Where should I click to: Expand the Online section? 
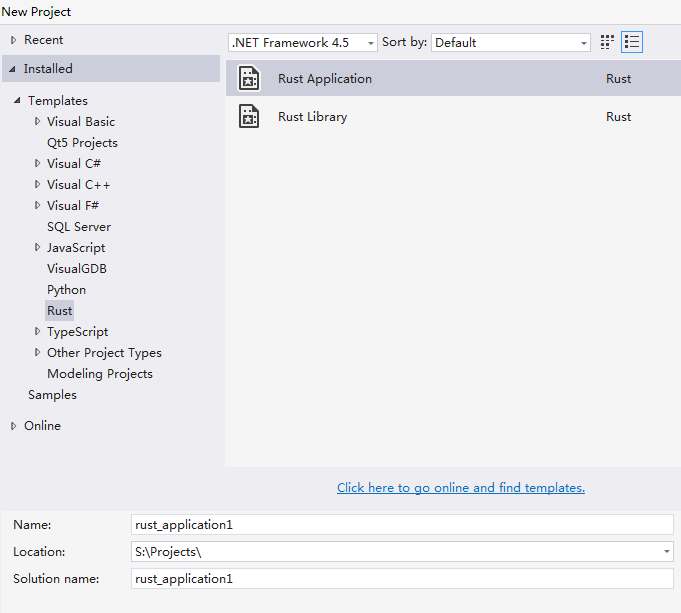14,426
